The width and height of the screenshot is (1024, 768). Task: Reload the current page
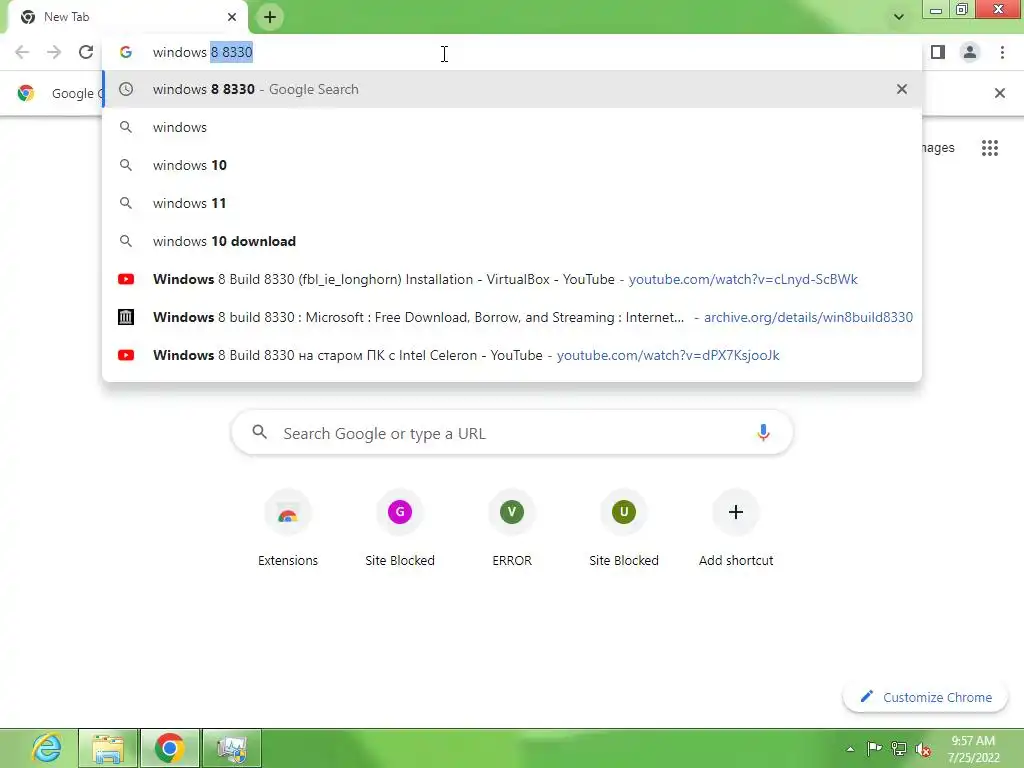tap(86, 52)
